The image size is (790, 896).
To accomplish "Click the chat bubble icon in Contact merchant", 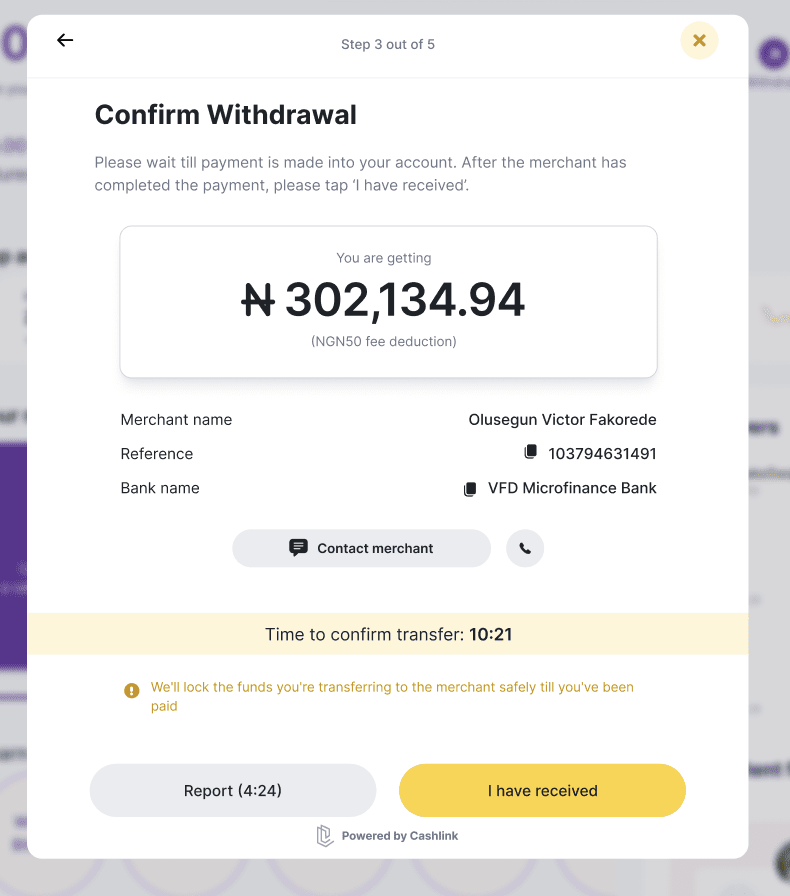I will coord(298,548).
